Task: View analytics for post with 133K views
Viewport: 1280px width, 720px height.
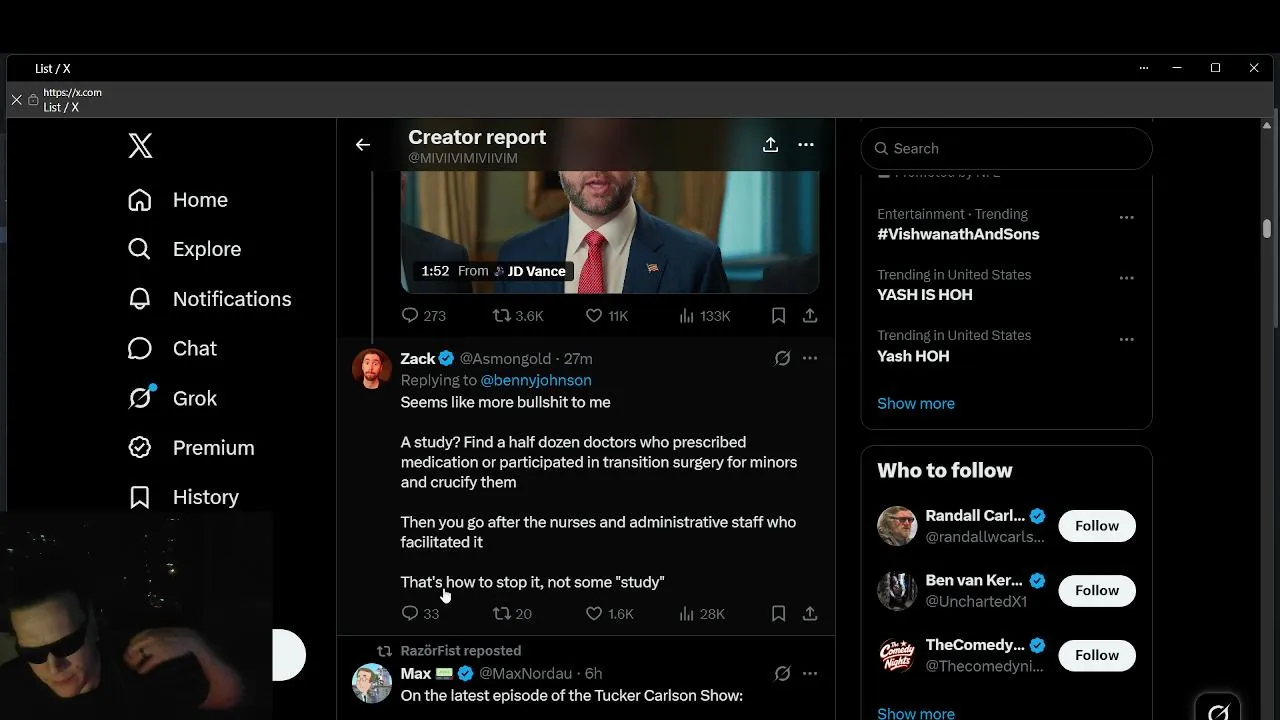Action: pos(704,316)
